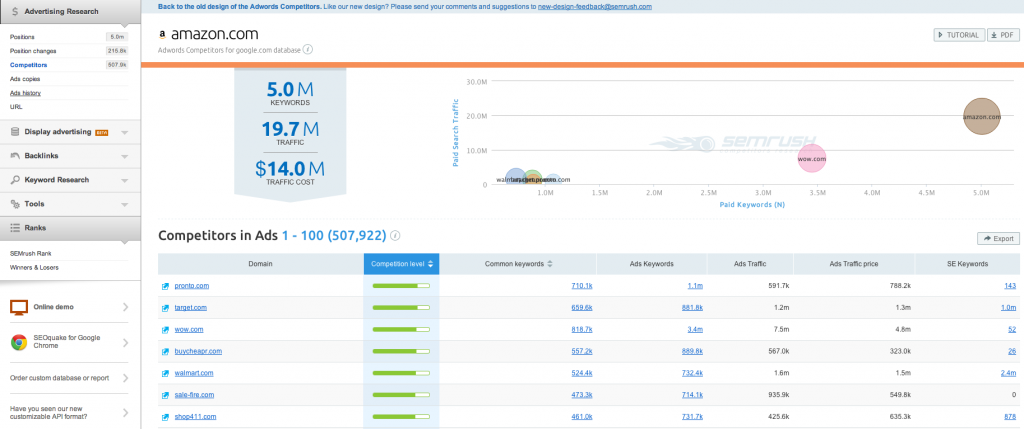The image size is (1024, 429).
Task: Expand the Backlinks section arrow
Action: (x=125, y=157)
